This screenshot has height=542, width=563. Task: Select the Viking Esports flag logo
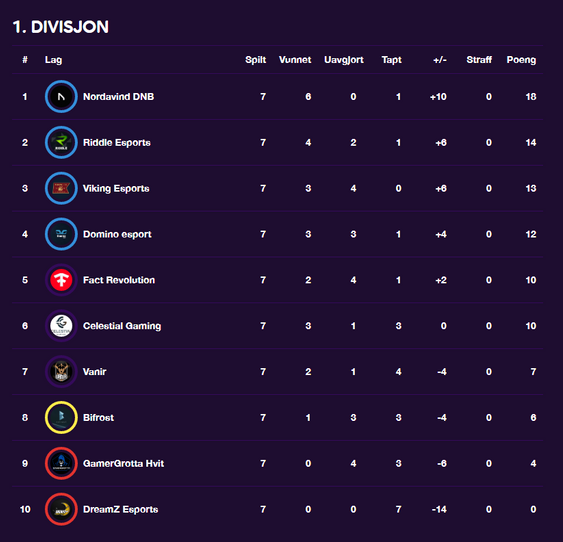[x=61, y=188]
